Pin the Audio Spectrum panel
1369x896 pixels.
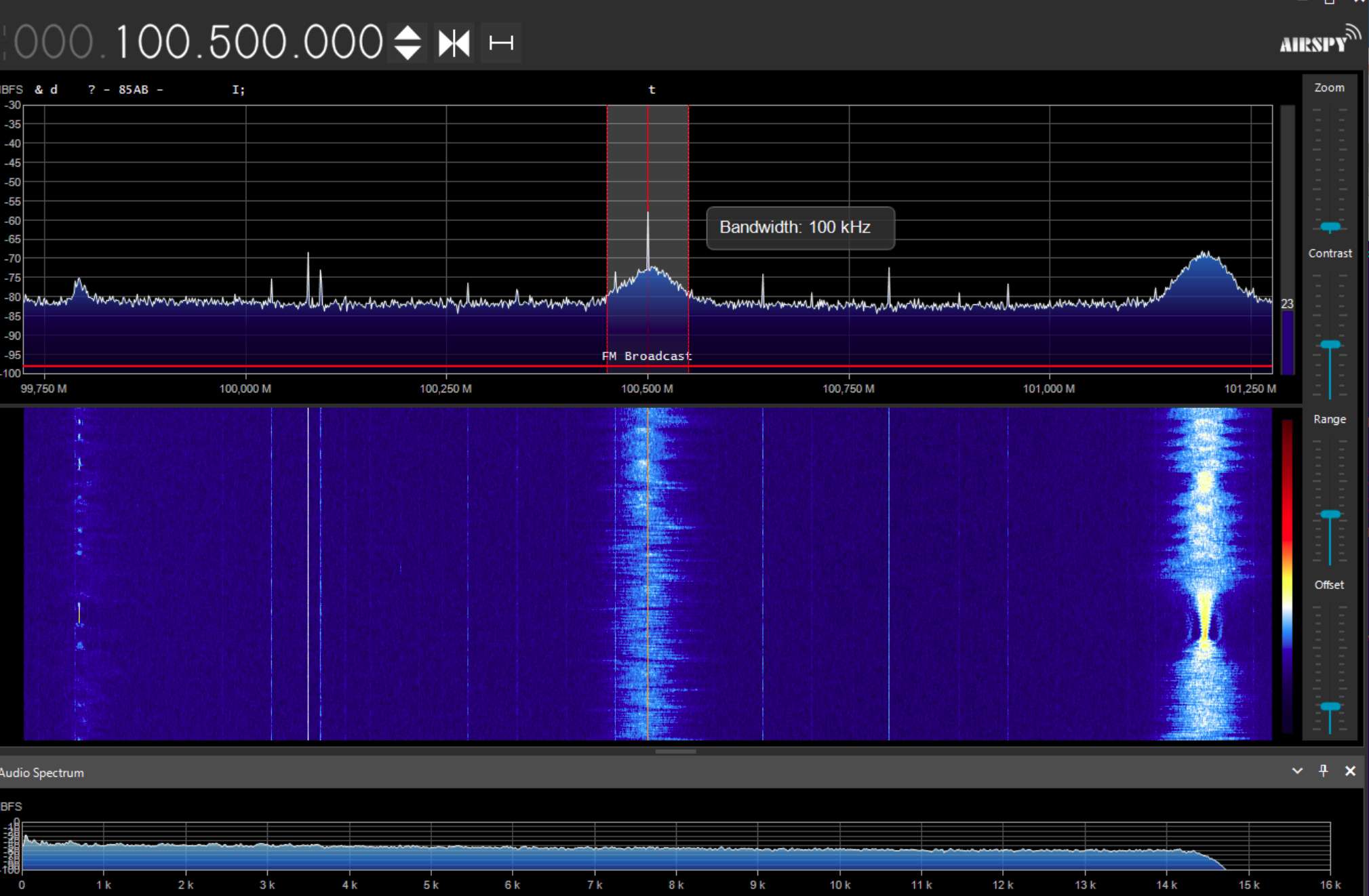click(1323, 771)
